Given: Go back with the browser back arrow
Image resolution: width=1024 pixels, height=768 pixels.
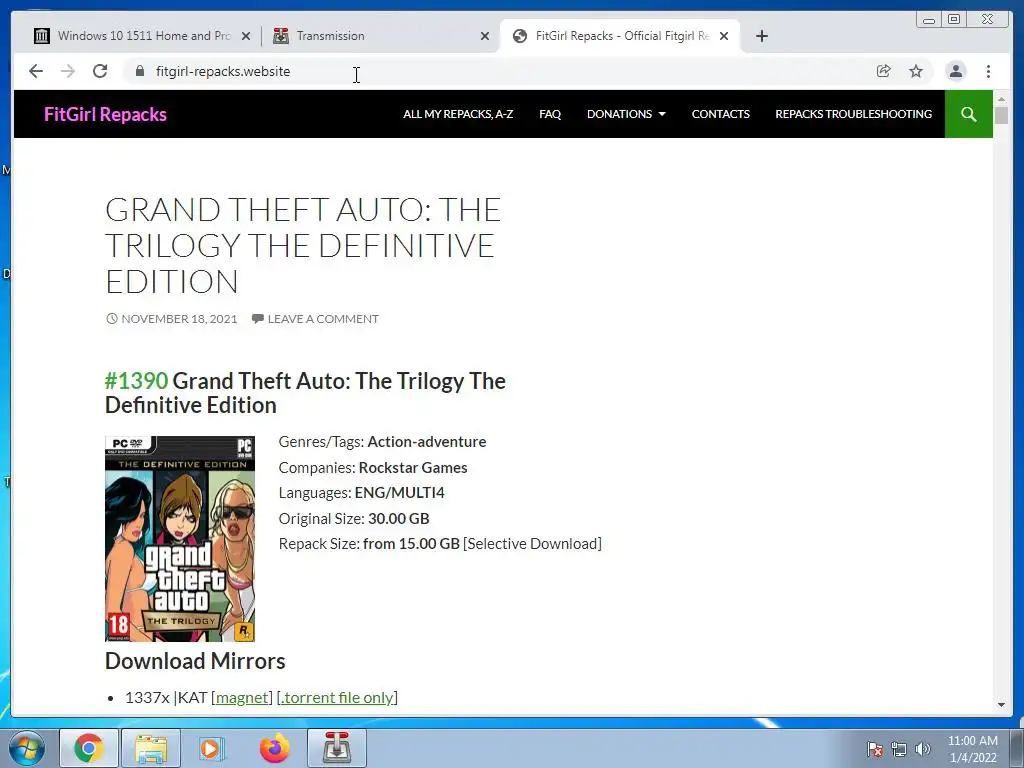Looking at the screenshot, I should tap(36, 71).
